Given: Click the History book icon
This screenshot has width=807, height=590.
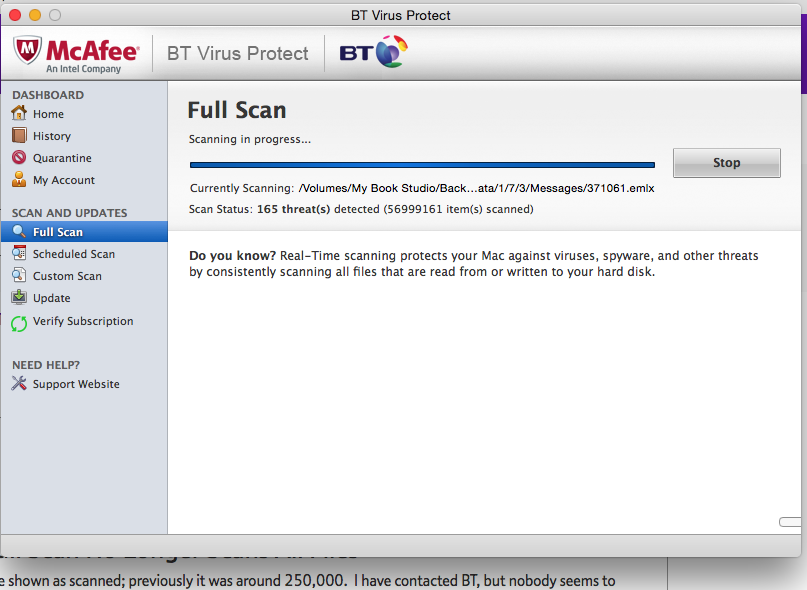Looking at the screenshot, I should click(x=19, y=135).
